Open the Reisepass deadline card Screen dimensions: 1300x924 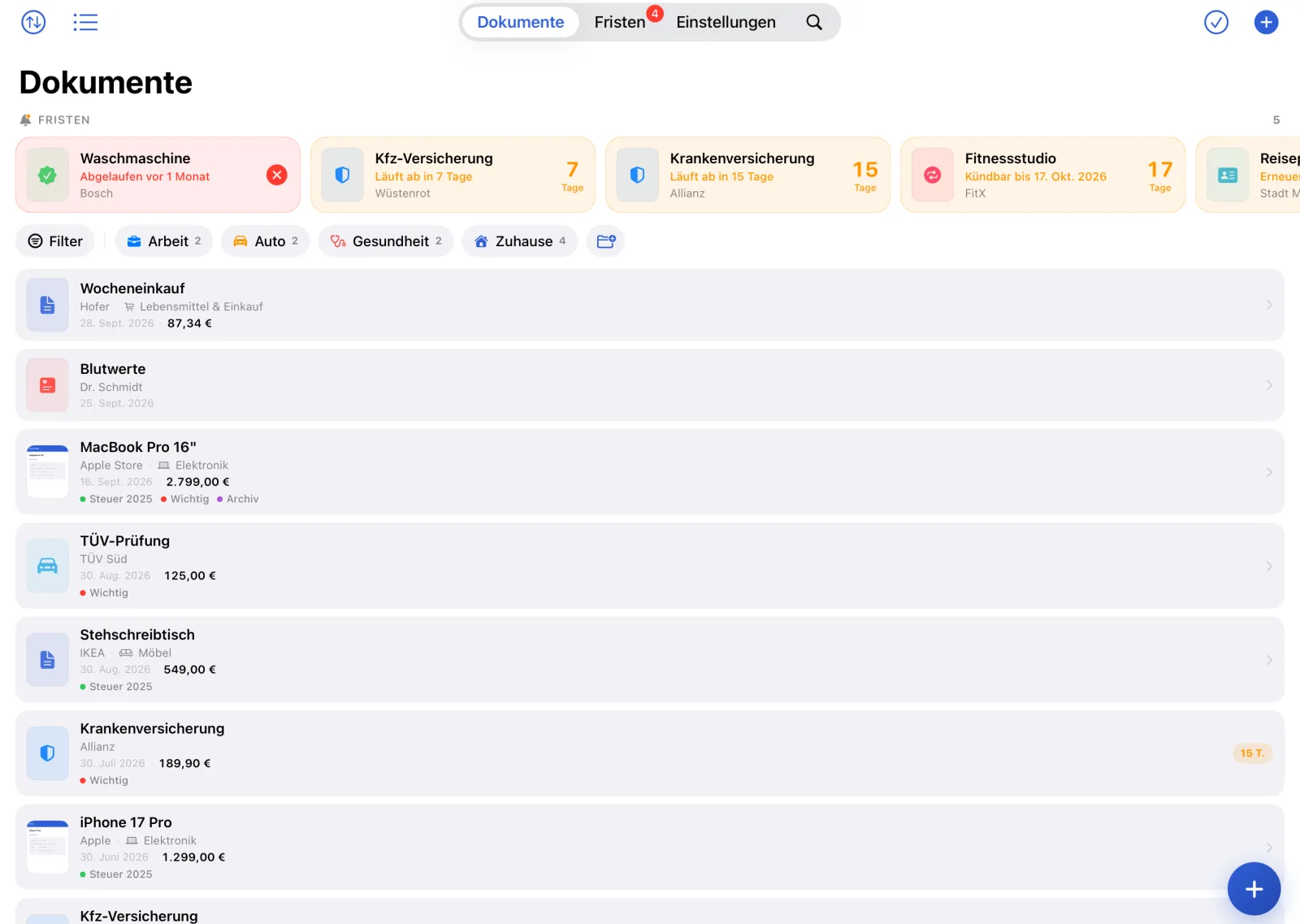1248,175
